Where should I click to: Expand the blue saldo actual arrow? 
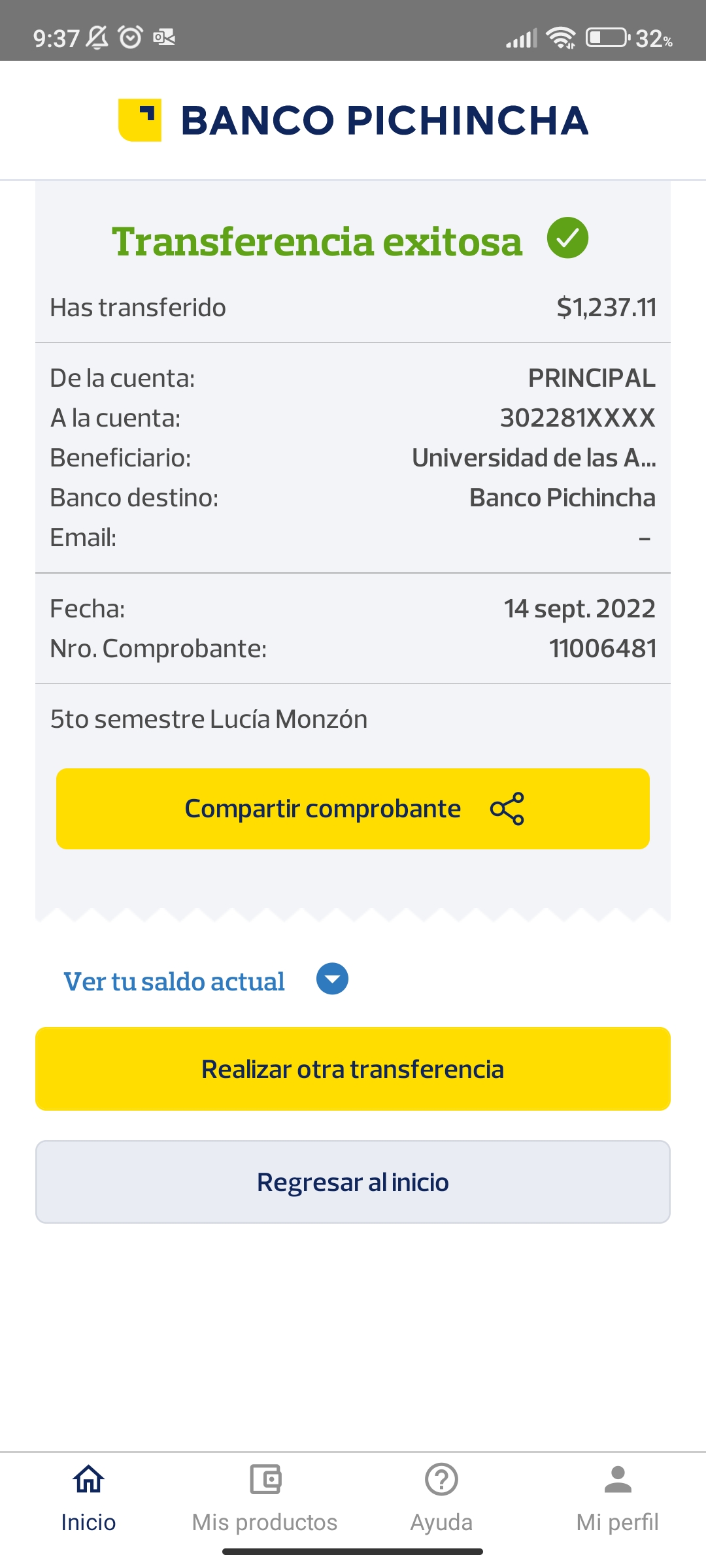[332, 979]
